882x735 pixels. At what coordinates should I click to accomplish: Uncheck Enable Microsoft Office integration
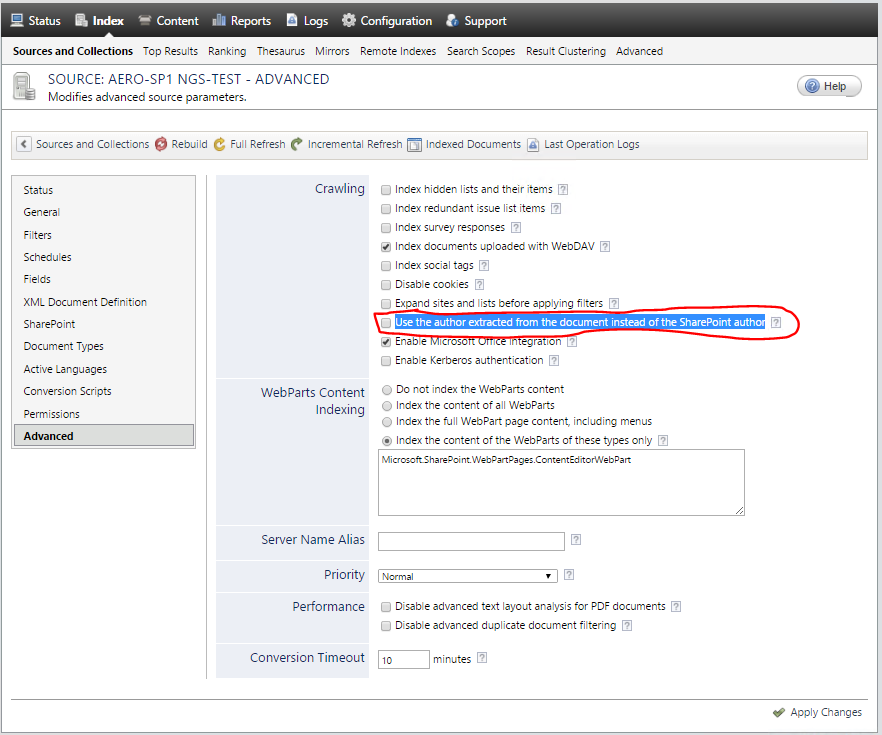click(x=386, y=341)
